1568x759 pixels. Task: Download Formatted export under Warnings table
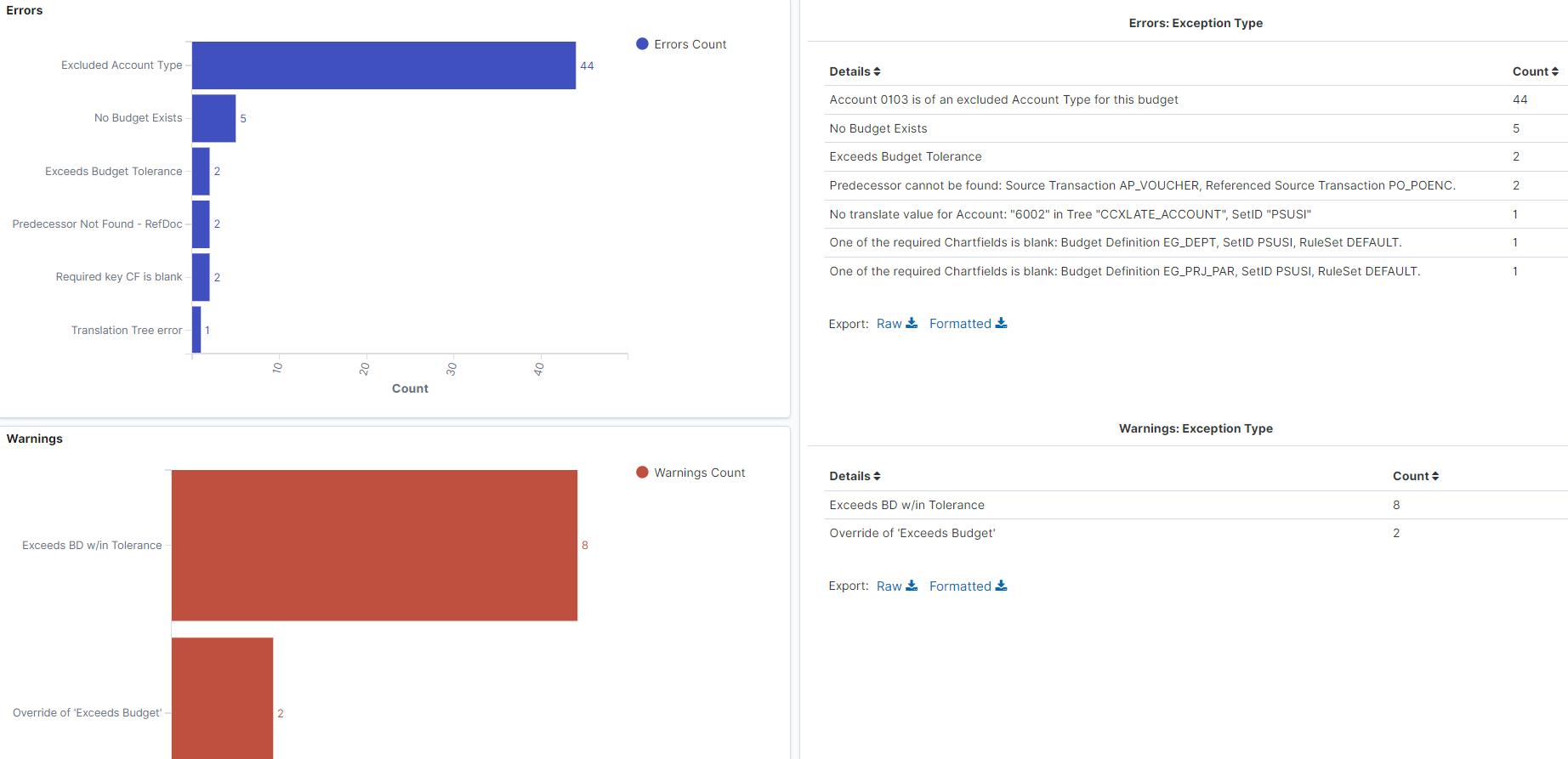click(x=968, y=586)
